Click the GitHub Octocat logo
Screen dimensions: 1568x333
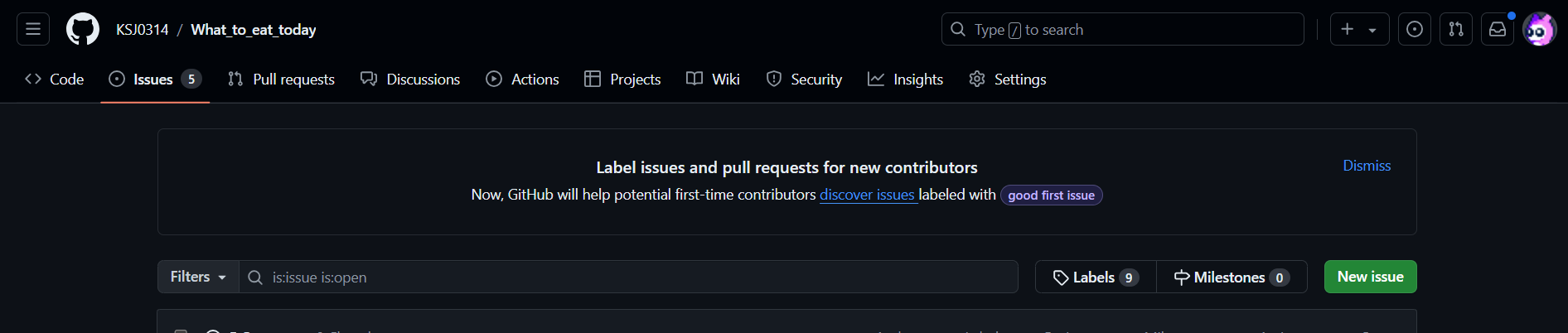pos(83,29)
